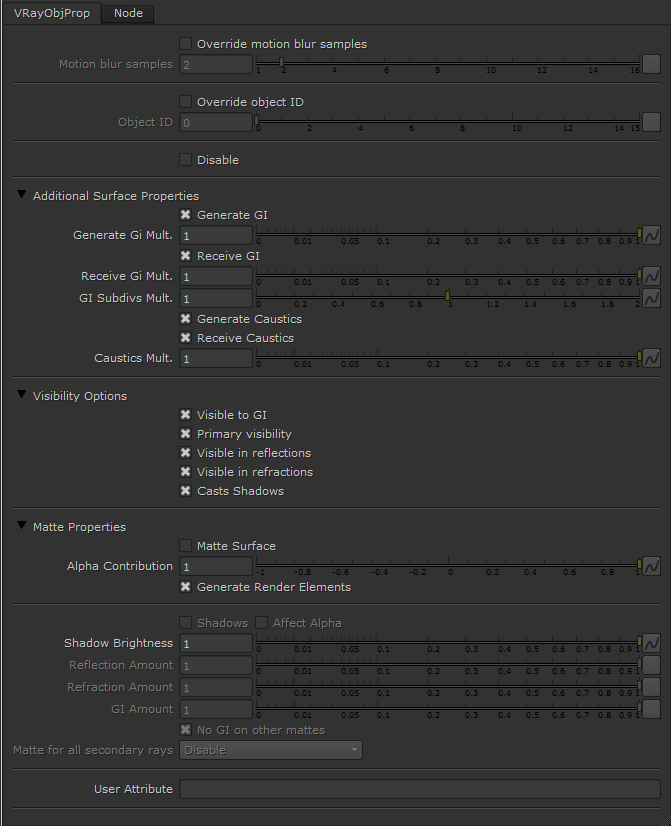Click the Caustics Mult. value field

(x=216, y=358)
